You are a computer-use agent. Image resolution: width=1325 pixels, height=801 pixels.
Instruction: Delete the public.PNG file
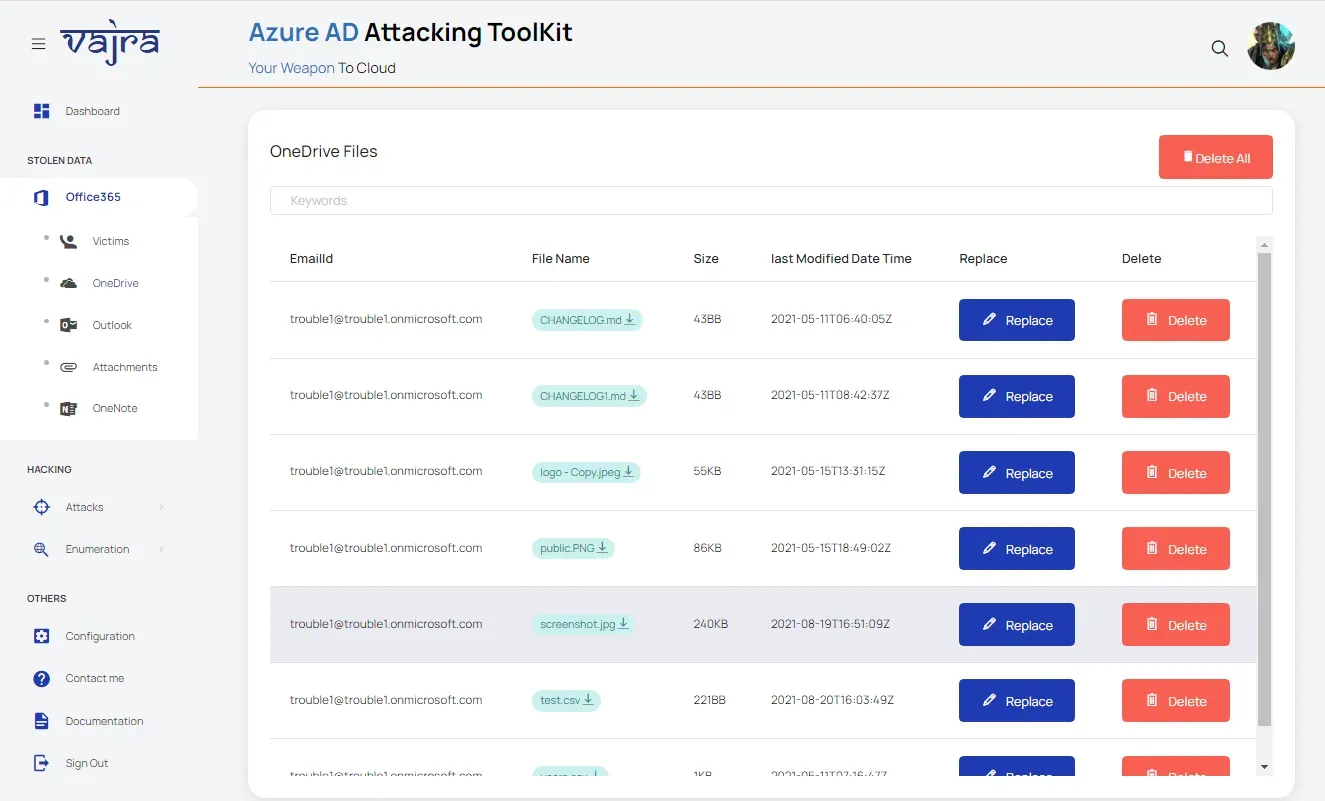tap(1176, 549)
